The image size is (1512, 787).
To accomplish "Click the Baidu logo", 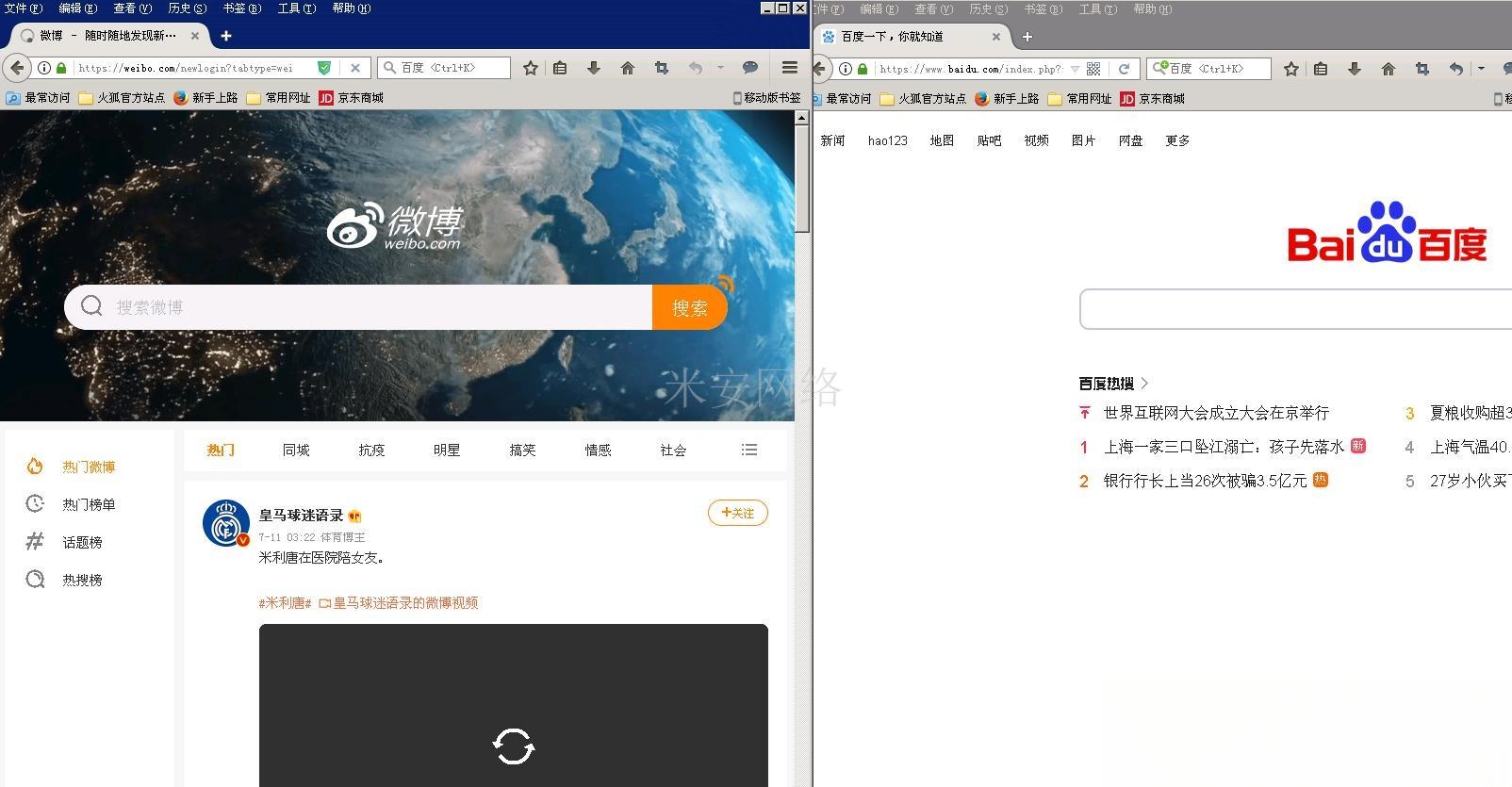I will coord(1387,232).
